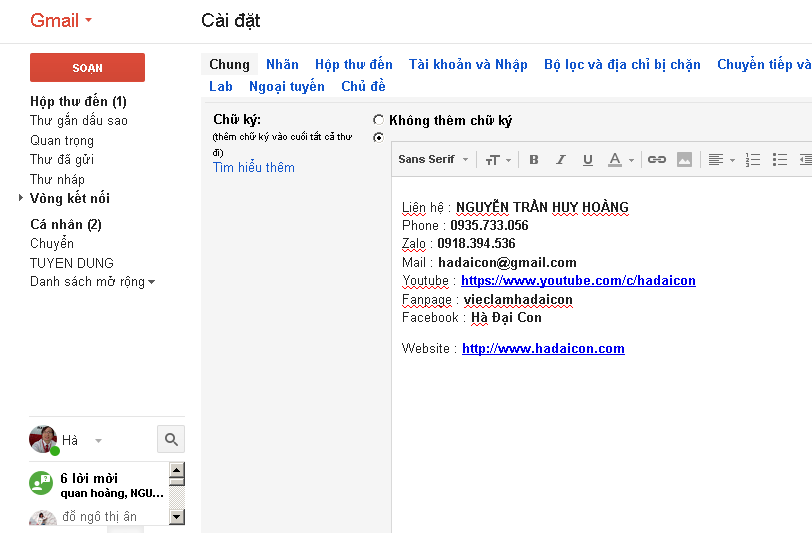Open the Hà chat status dropdown arrow
This screenshot has width=812, height=533.
pos(98,441)
